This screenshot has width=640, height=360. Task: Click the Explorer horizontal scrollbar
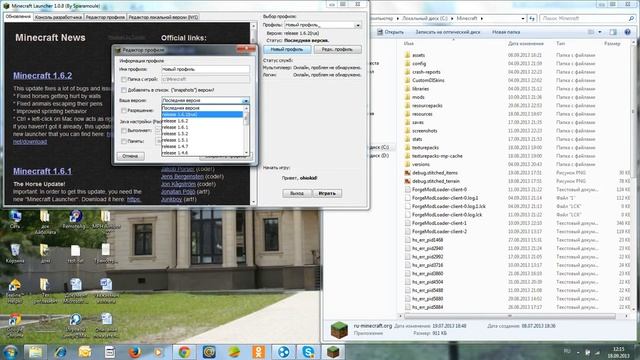coord(510,316)
